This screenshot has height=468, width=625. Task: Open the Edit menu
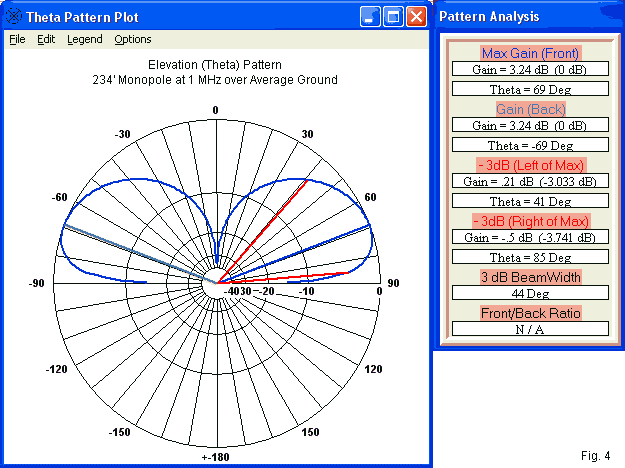[x=46, y=39]
